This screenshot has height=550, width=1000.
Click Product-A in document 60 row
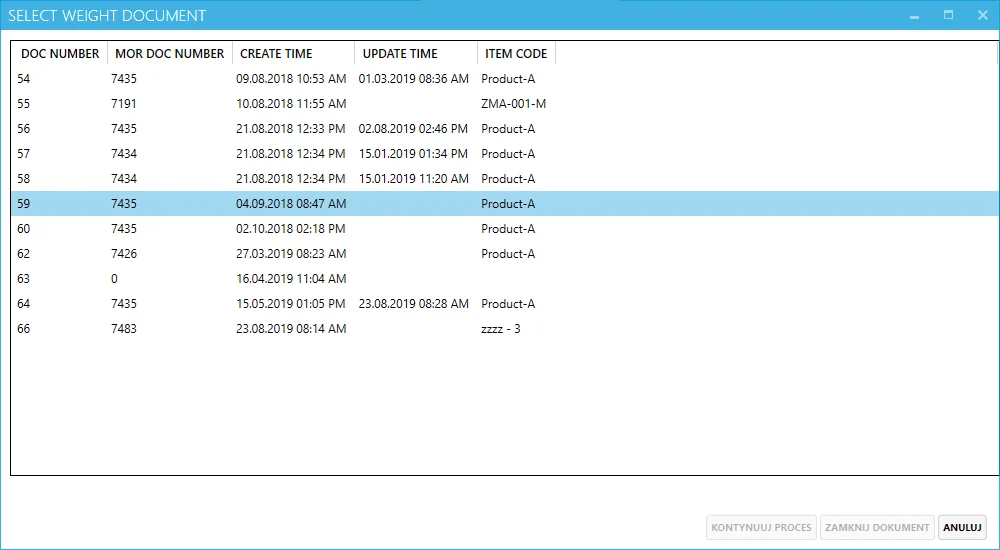(x=508, y=228)
